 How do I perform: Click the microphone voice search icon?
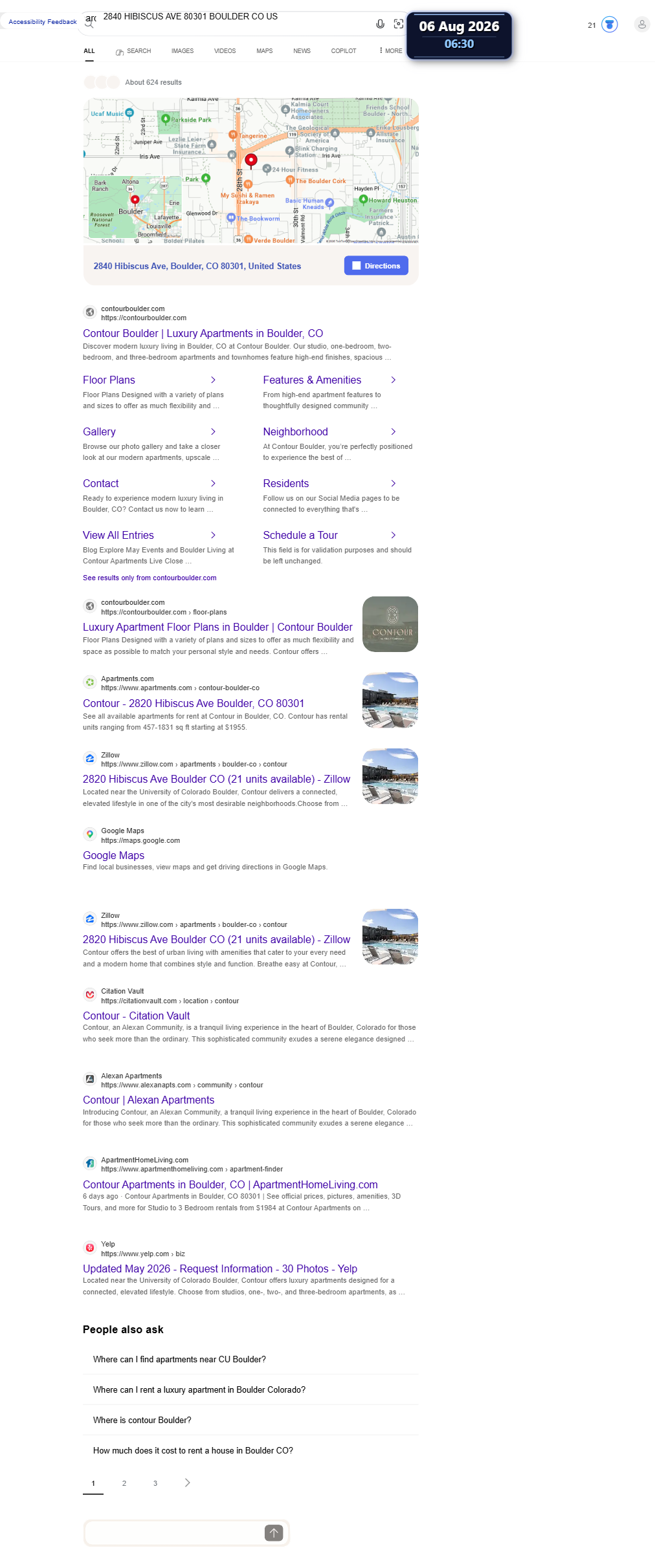point(381,24)
